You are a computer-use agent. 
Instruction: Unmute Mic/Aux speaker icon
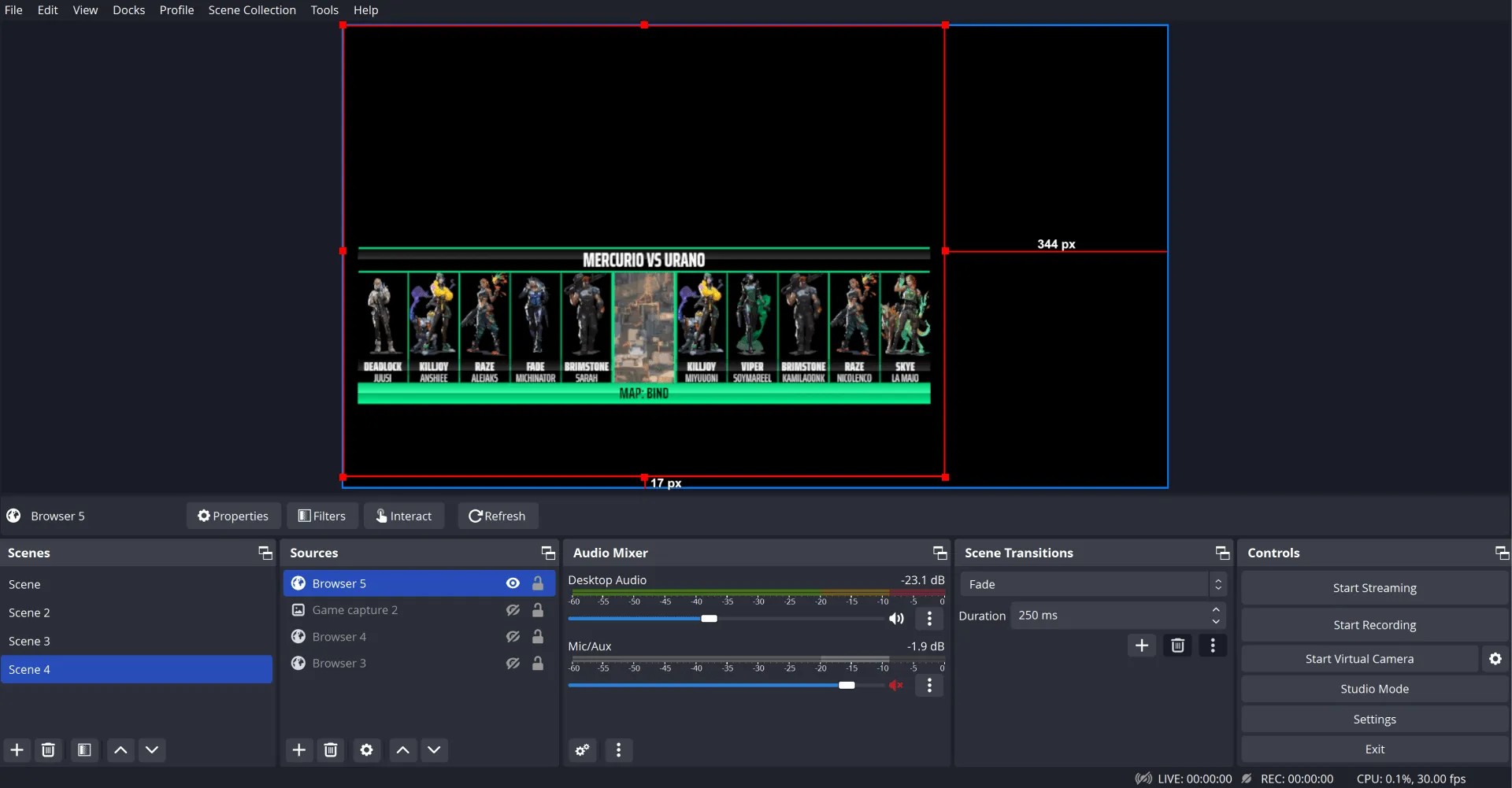[896, 686]
